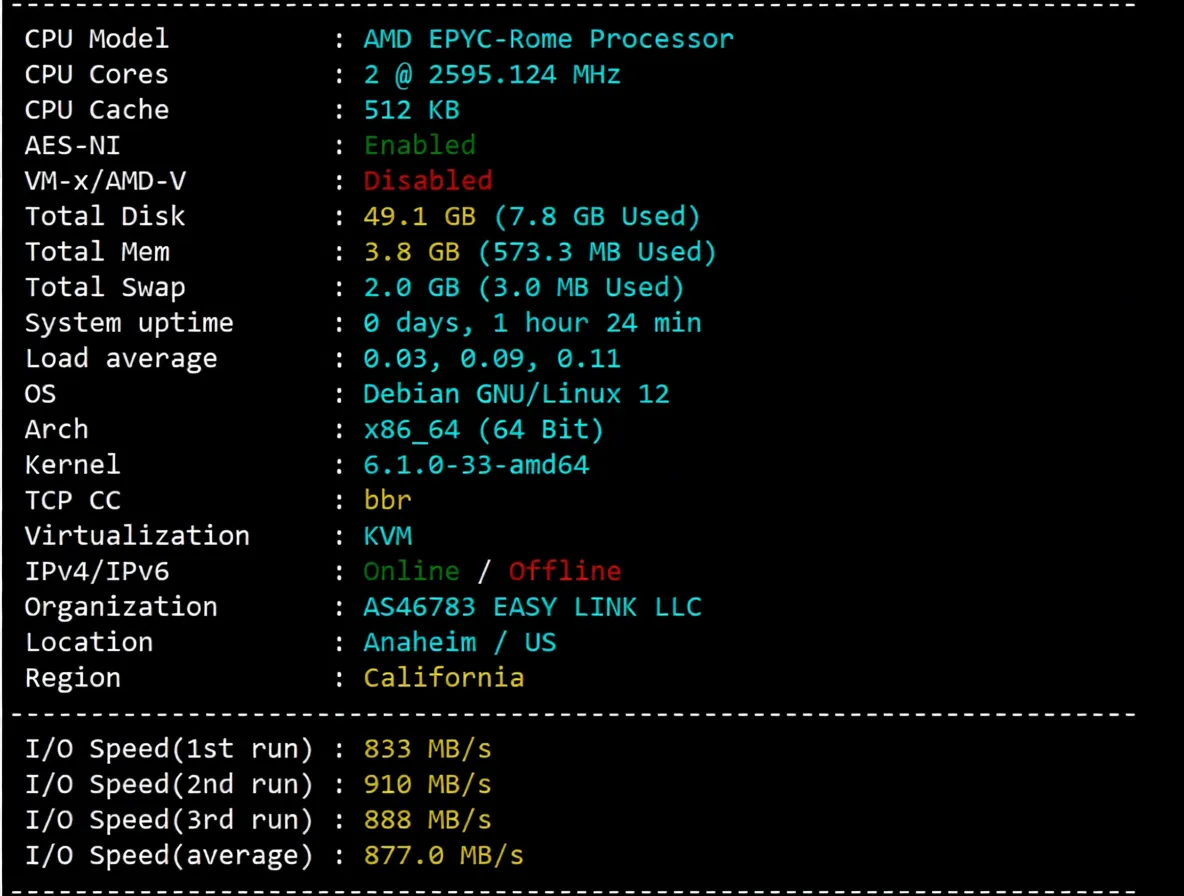This screenshot has height=896, width=1184.
Task: Click the CPU Cores value 2595.124 MHz
Action: coord(492,75)
